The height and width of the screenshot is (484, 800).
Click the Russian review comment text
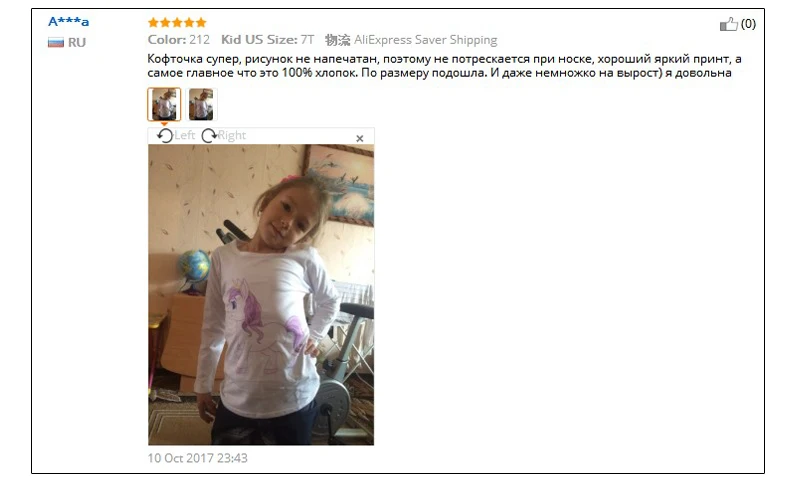(x=444, y=66)
